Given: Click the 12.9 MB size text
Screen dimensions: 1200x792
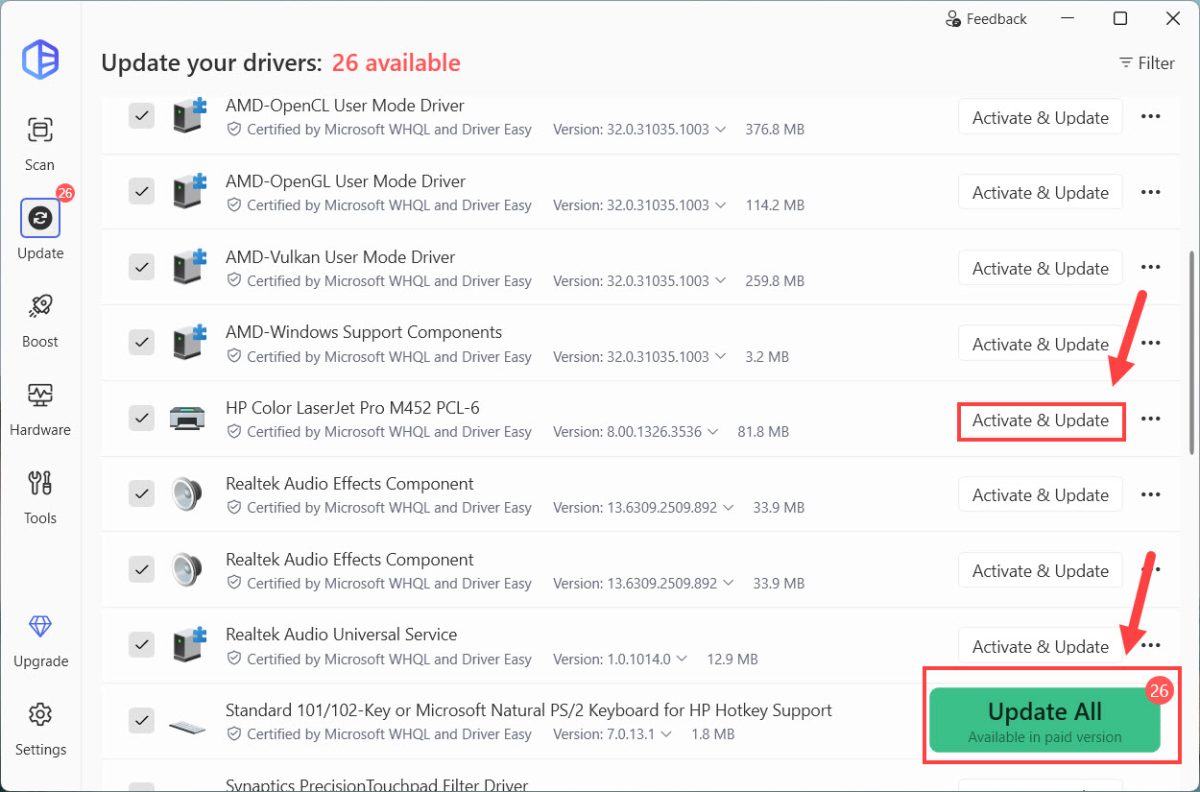Looking at the screenshot, I should [732, 659].
